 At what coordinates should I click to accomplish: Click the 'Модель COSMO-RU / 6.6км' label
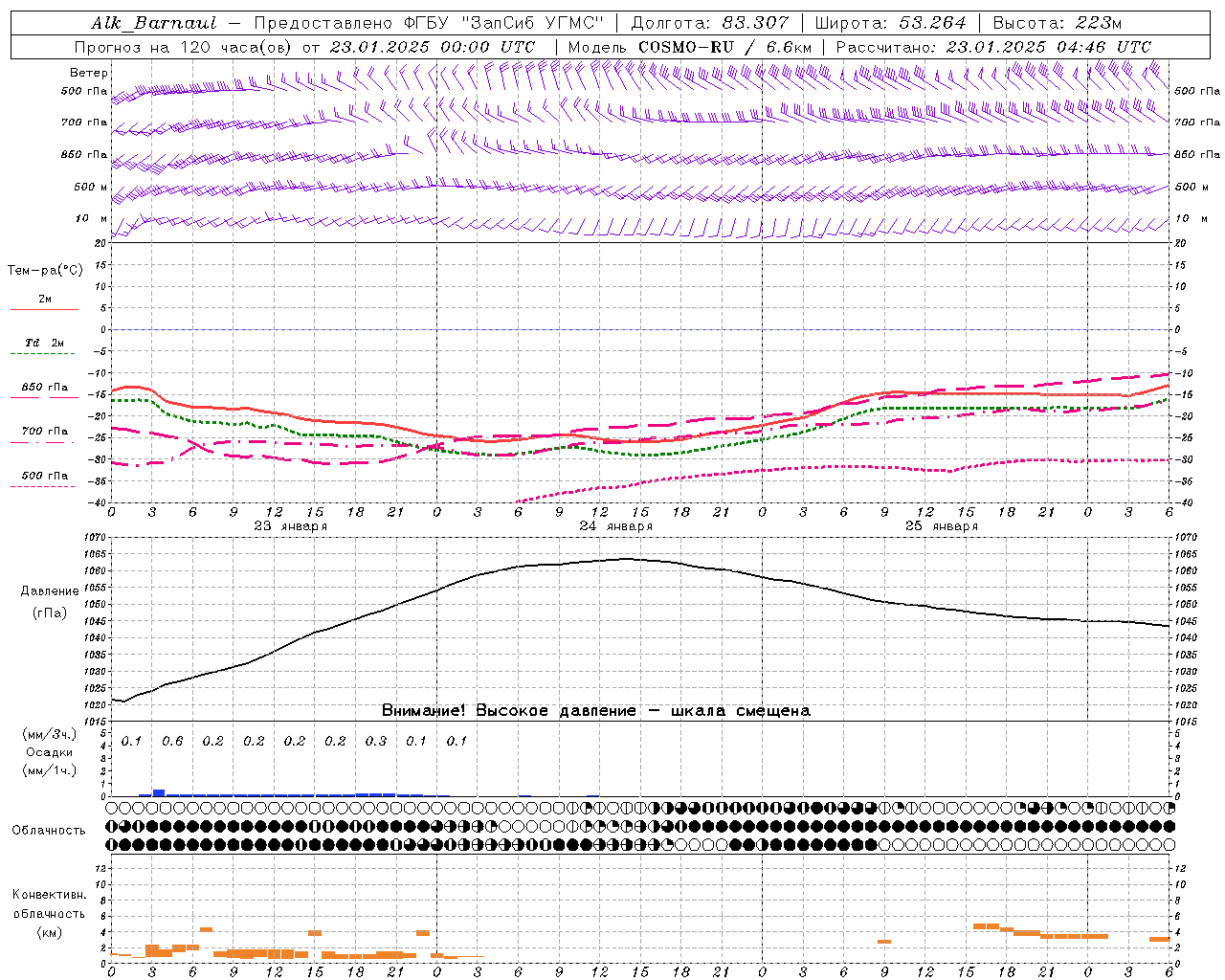[689, 47]
